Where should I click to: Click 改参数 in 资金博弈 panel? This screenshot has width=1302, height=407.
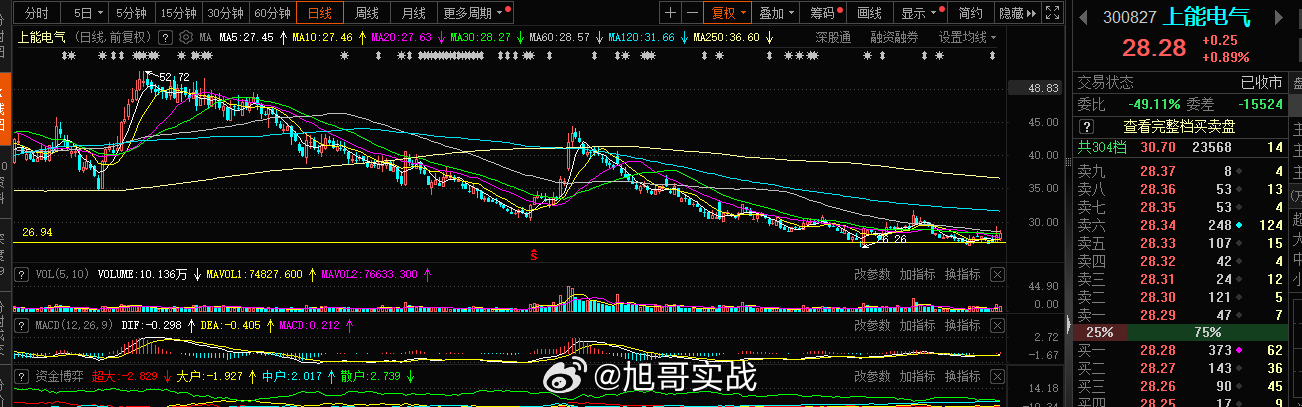tap(872, 376)
